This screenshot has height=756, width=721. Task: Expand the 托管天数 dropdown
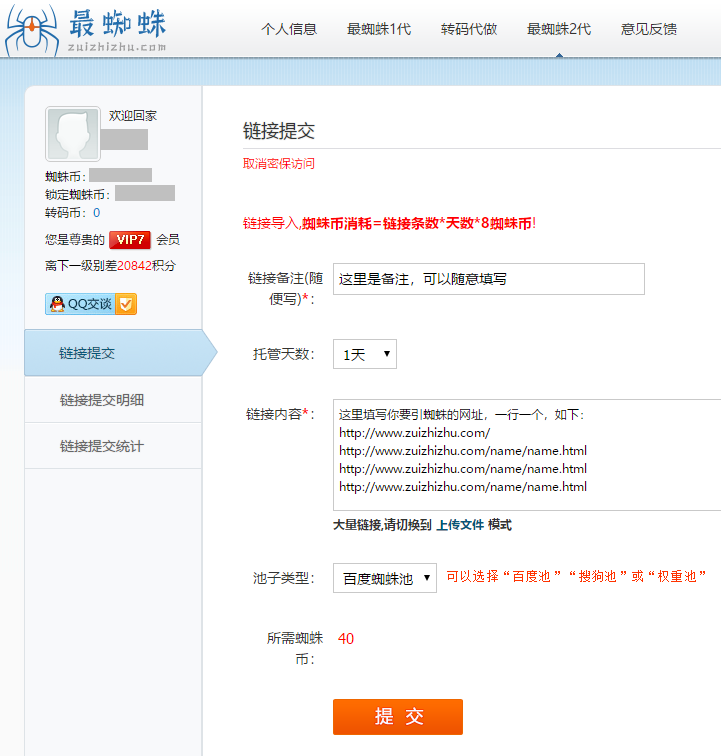click(364, 354)
